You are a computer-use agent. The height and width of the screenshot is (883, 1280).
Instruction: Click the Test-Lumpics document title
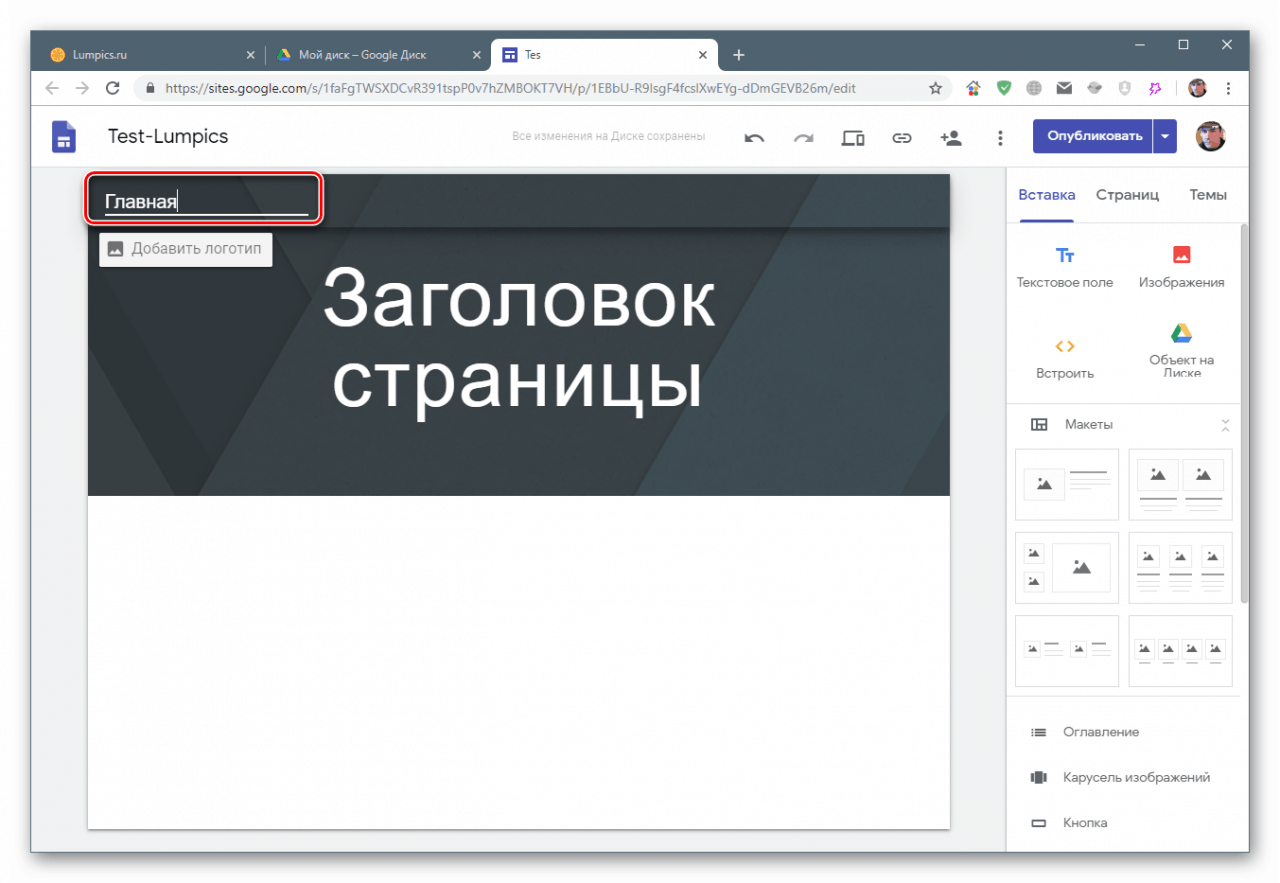168,136
